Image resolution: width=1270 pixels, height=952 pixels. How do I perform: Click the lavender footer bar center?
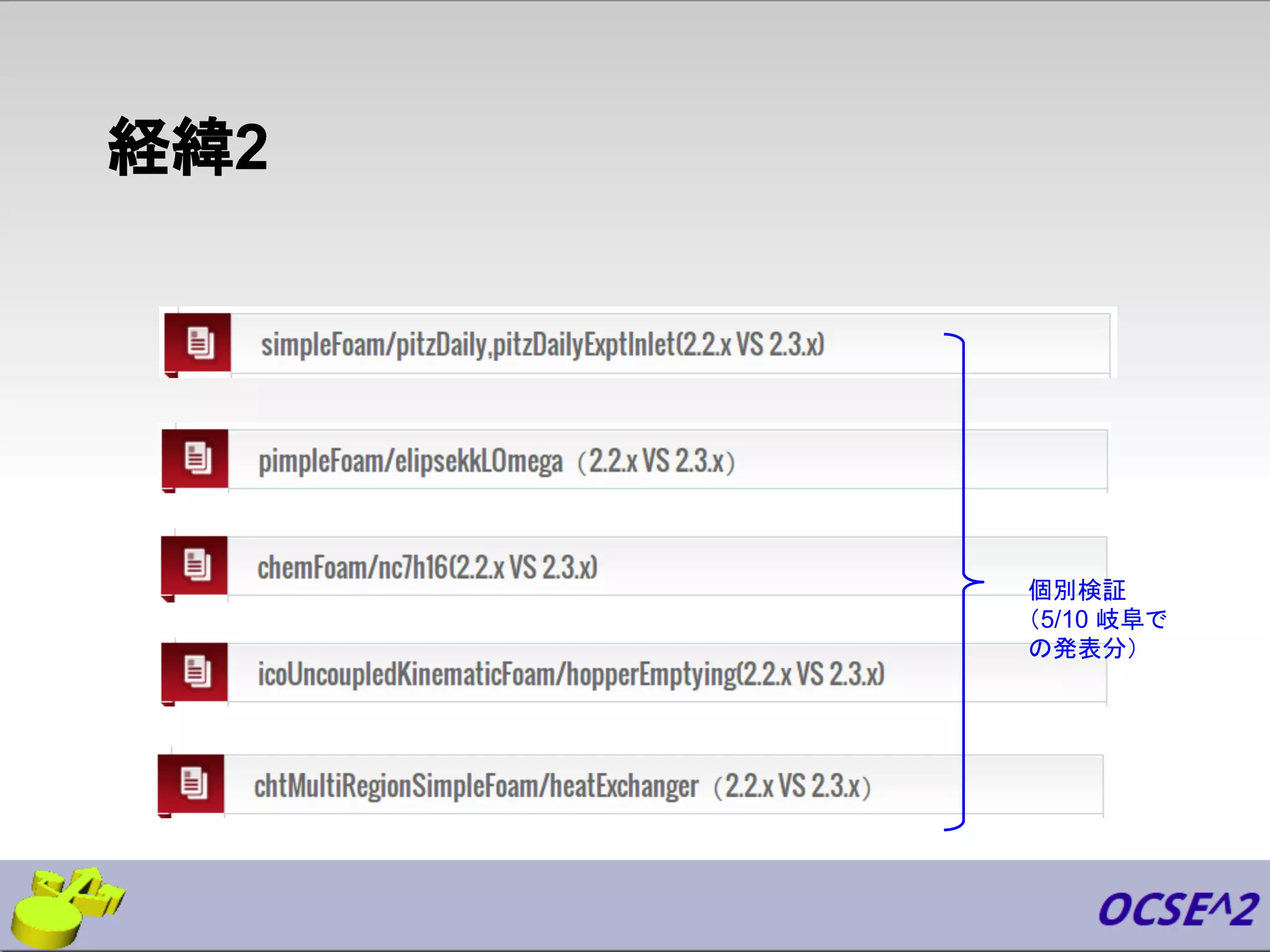[x=635, y=906]
